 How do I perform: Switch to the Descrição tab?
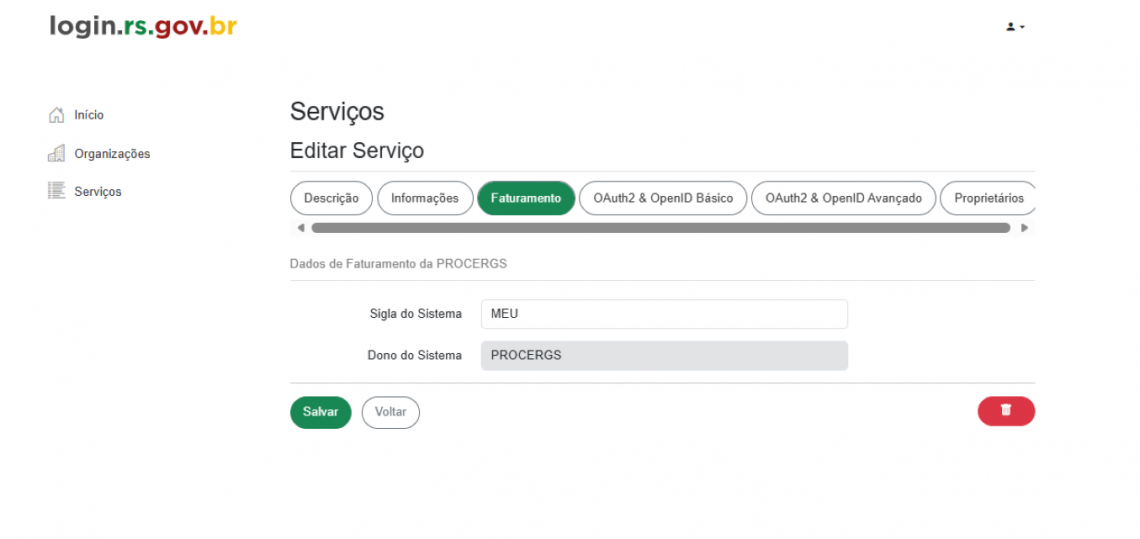tap(332, 199)
